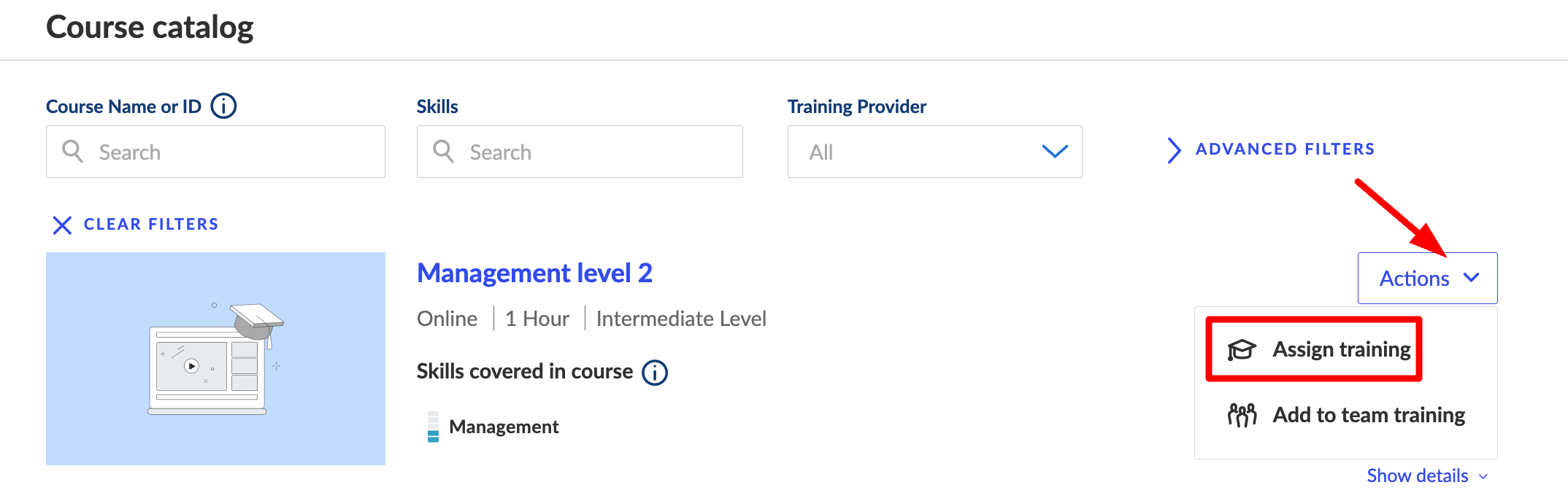This screenshot has height=501, width=1568.
Task: Toggle the Actions dropdown button
Action: point(1427,278)
